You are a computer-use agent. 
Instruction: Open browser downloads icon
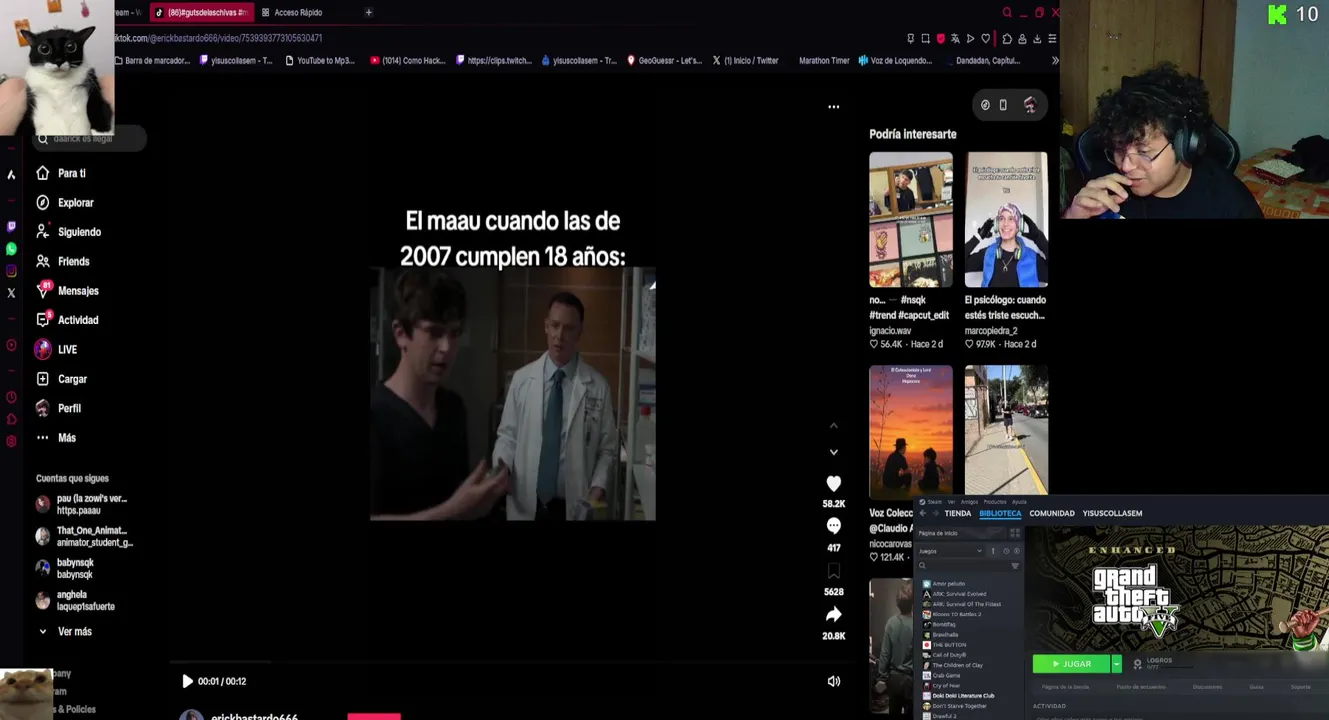click(1037, 38)
